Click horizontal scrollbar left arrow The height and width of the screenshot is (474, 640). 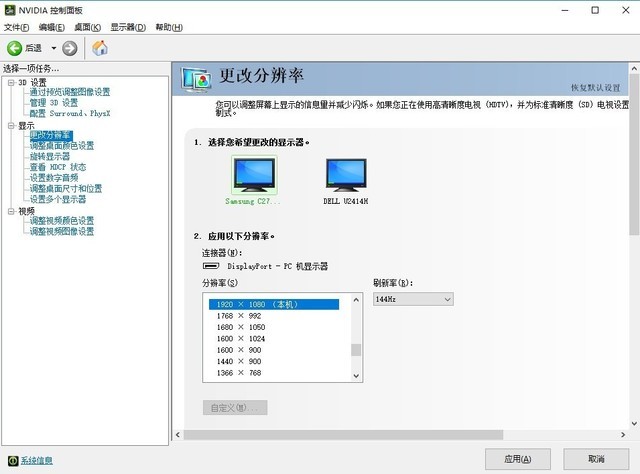click(178, 435)
